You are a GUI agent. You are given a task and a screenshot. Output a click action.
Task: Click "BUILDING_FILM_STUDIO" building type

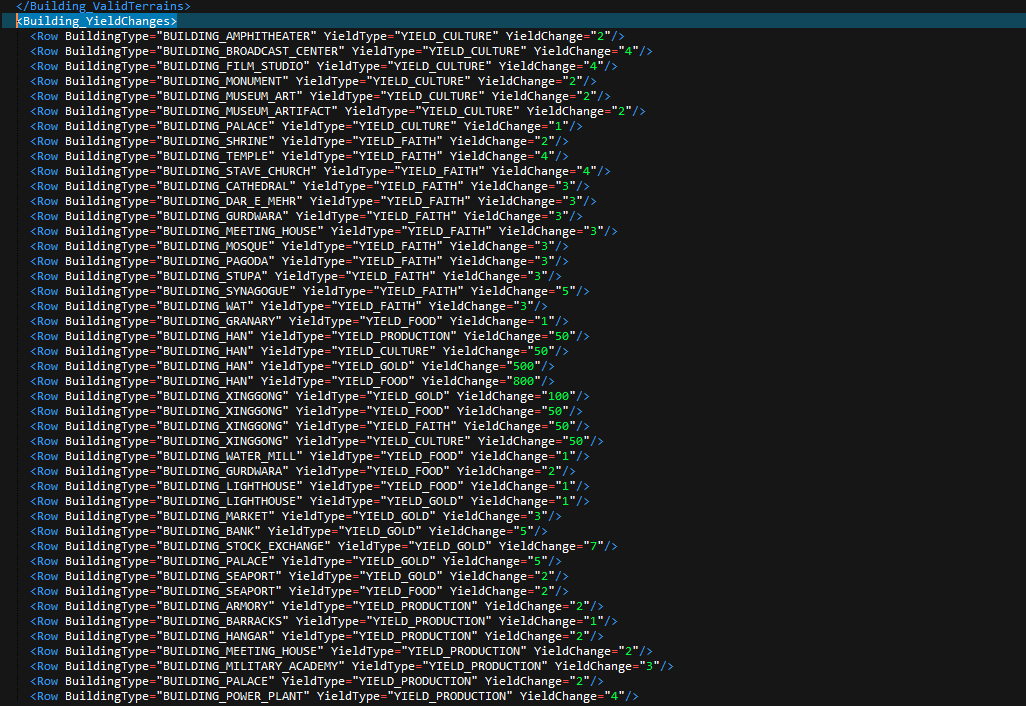(x=233, y=66)
